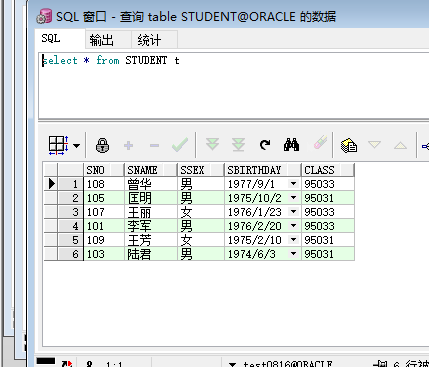
Task: Open date dropdown for 1976/1/23
Action: pos(294,212)
